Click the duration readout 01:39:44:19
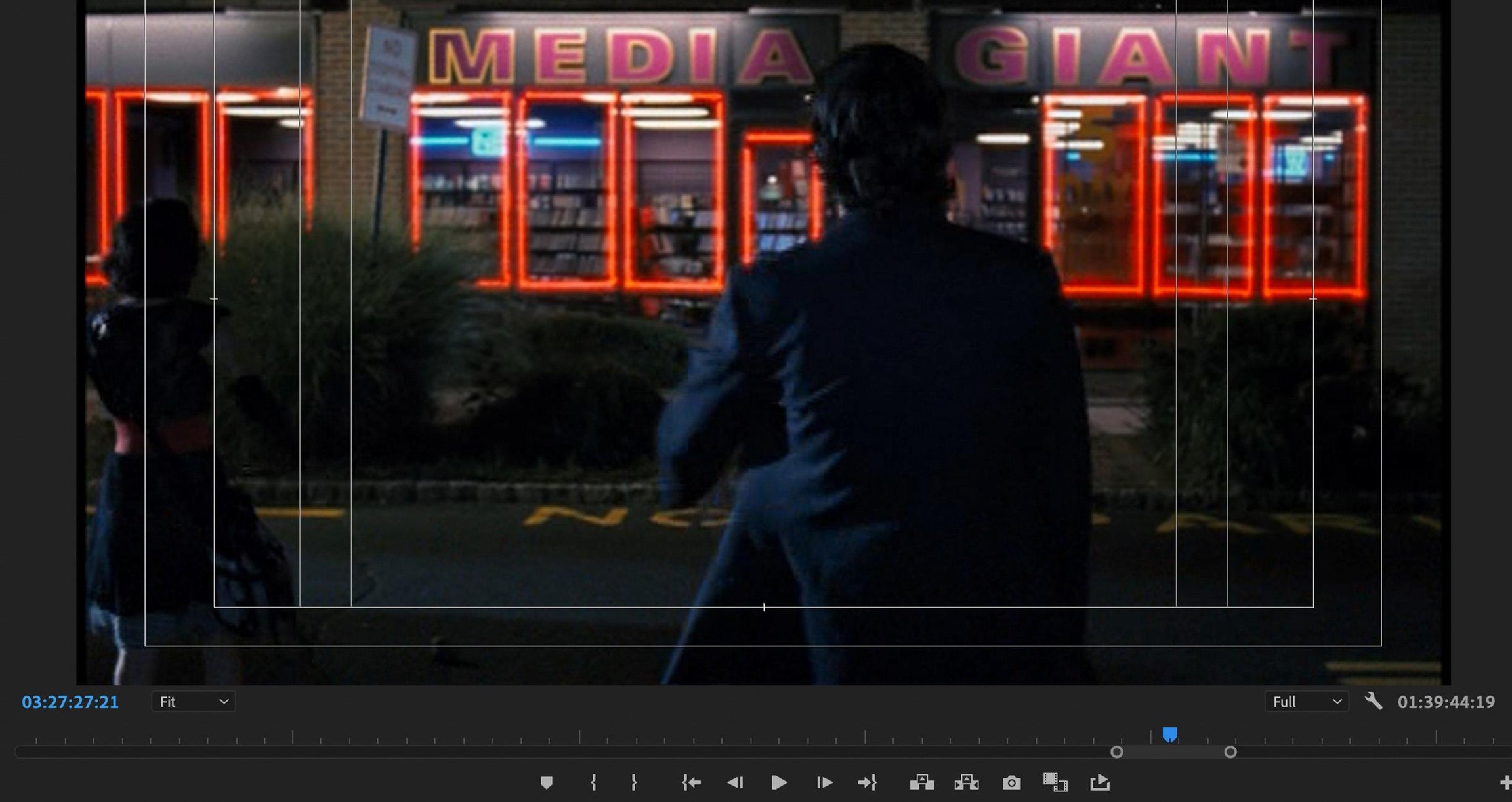1512x802 pixels. click(1446, 702)
